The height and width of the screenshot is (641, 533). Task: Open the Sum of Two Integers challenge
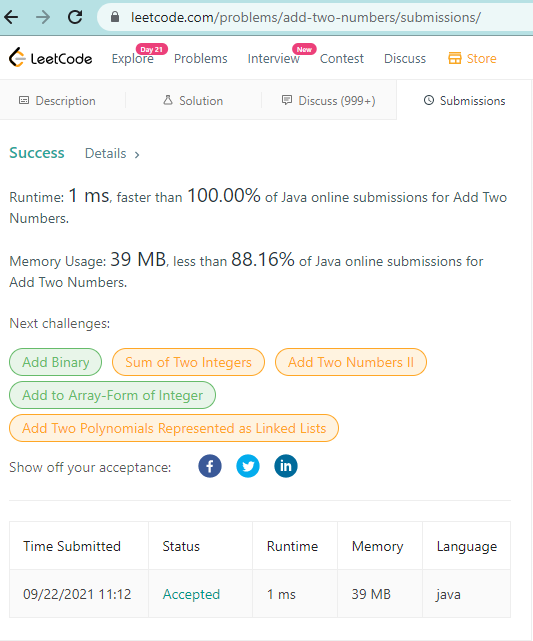(x=188, y=362)
